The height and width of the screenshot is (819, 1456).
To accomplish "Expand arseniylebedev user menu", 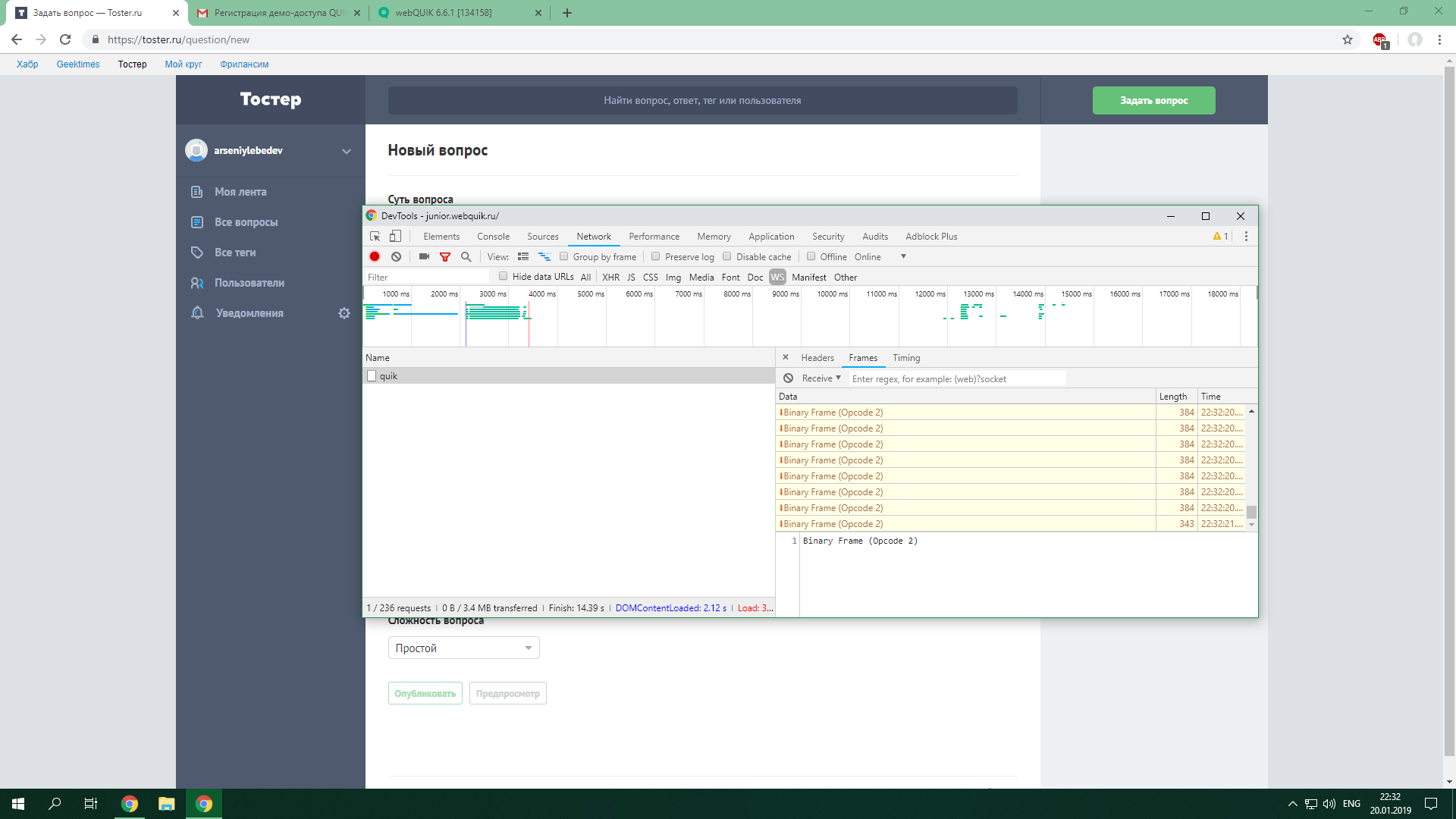I will pos(346,151).
